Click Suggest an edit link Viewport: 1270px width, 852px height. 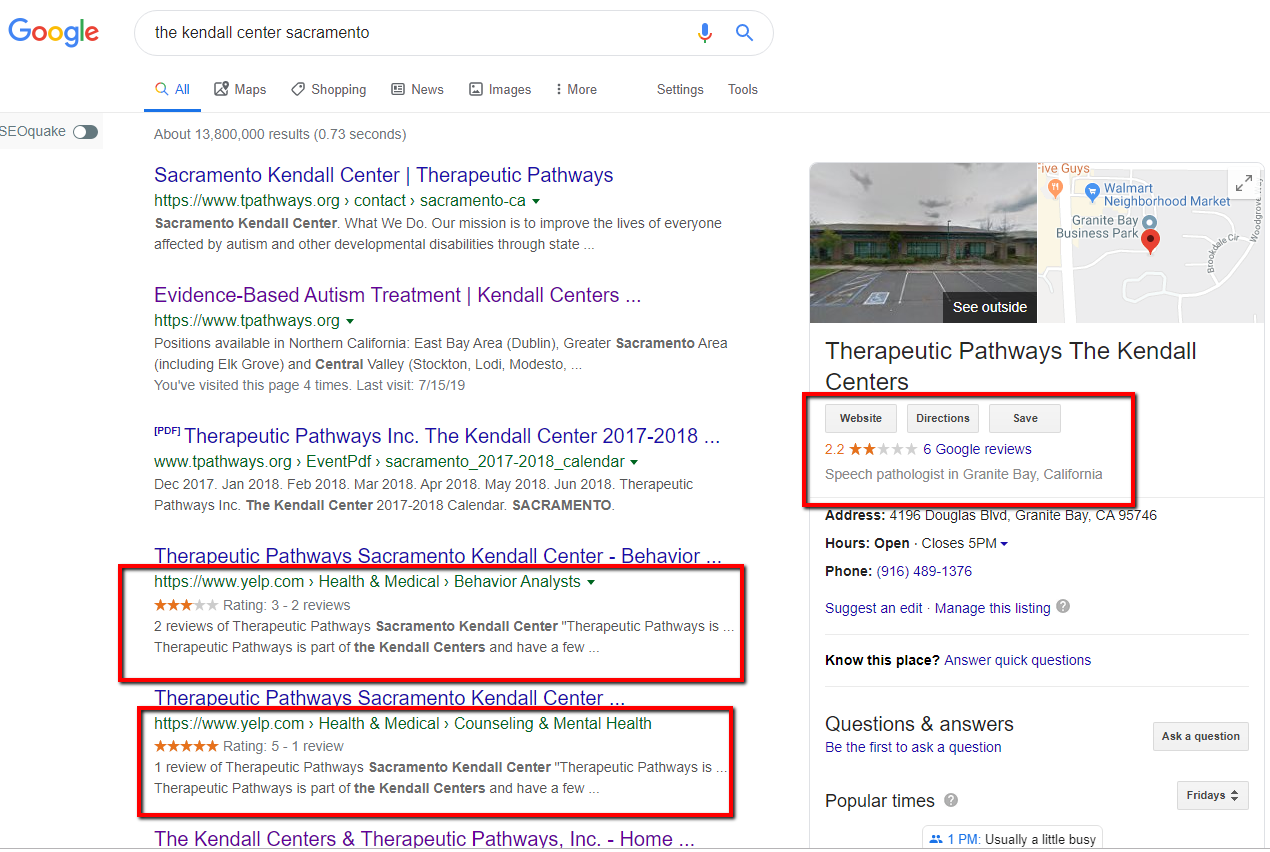click(874, 607)
